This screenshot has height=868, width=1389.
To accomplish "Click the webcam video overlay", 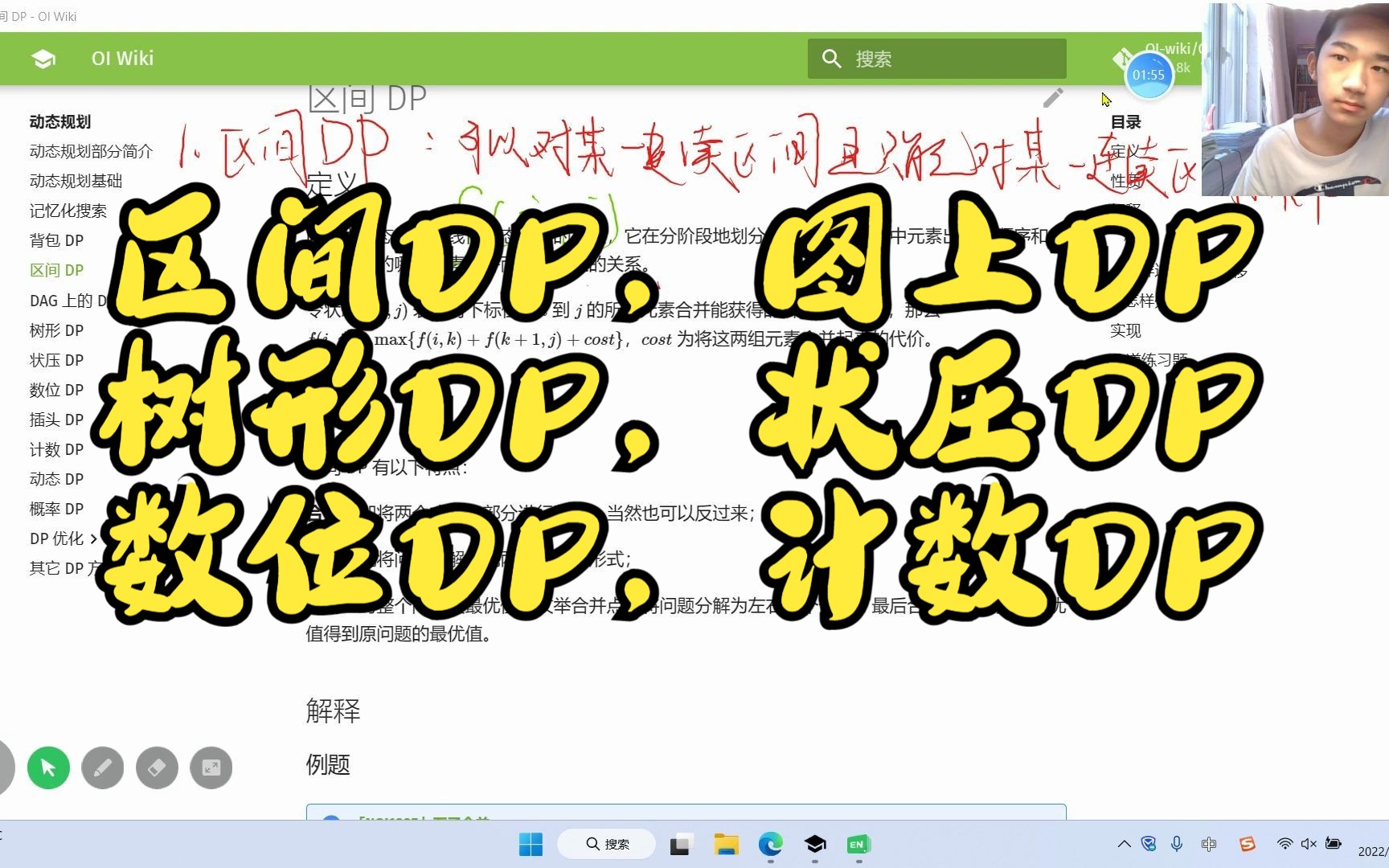I will tap(1295, 99).
